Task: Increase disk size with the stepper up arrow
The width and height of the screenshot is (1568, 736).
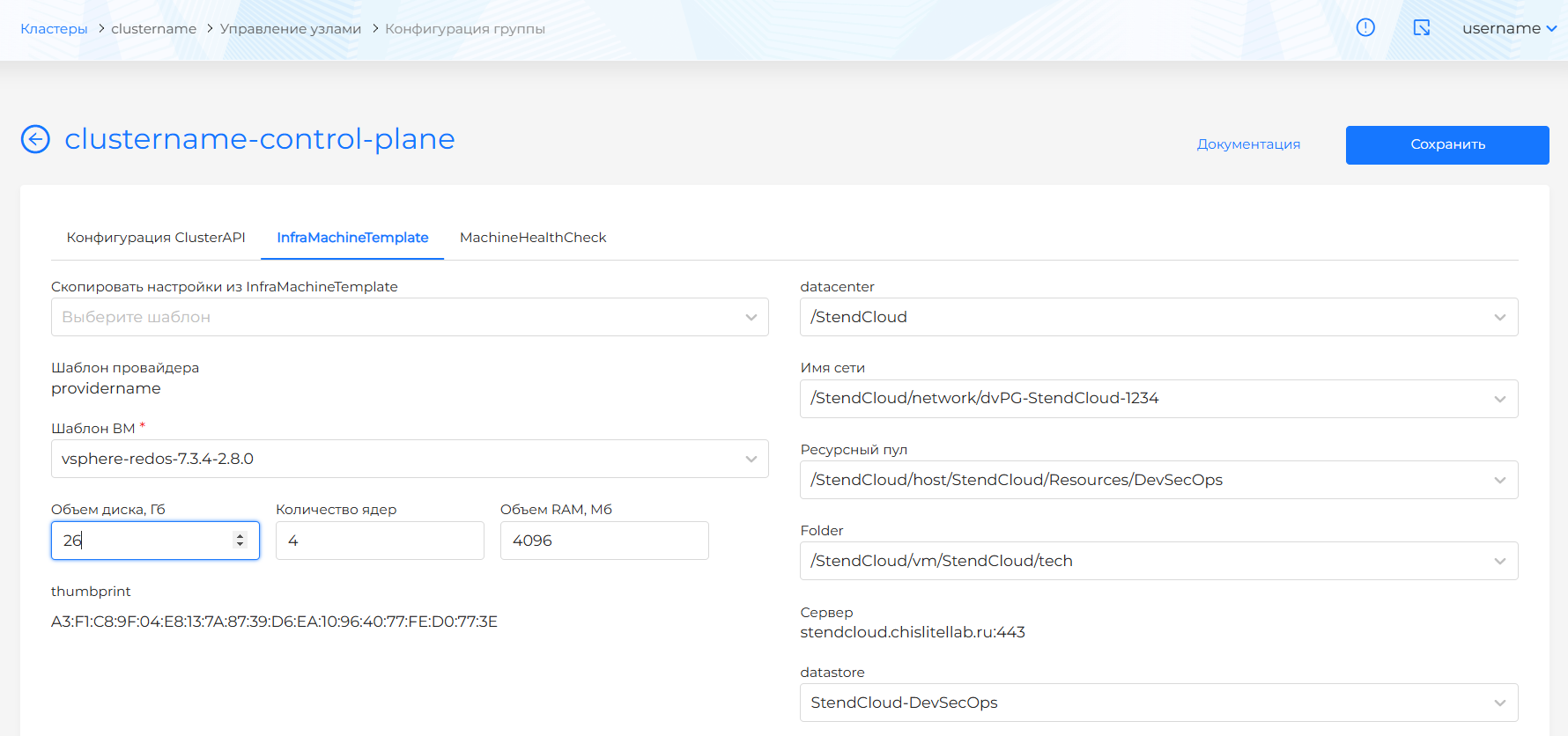Action: click(240, 536)
